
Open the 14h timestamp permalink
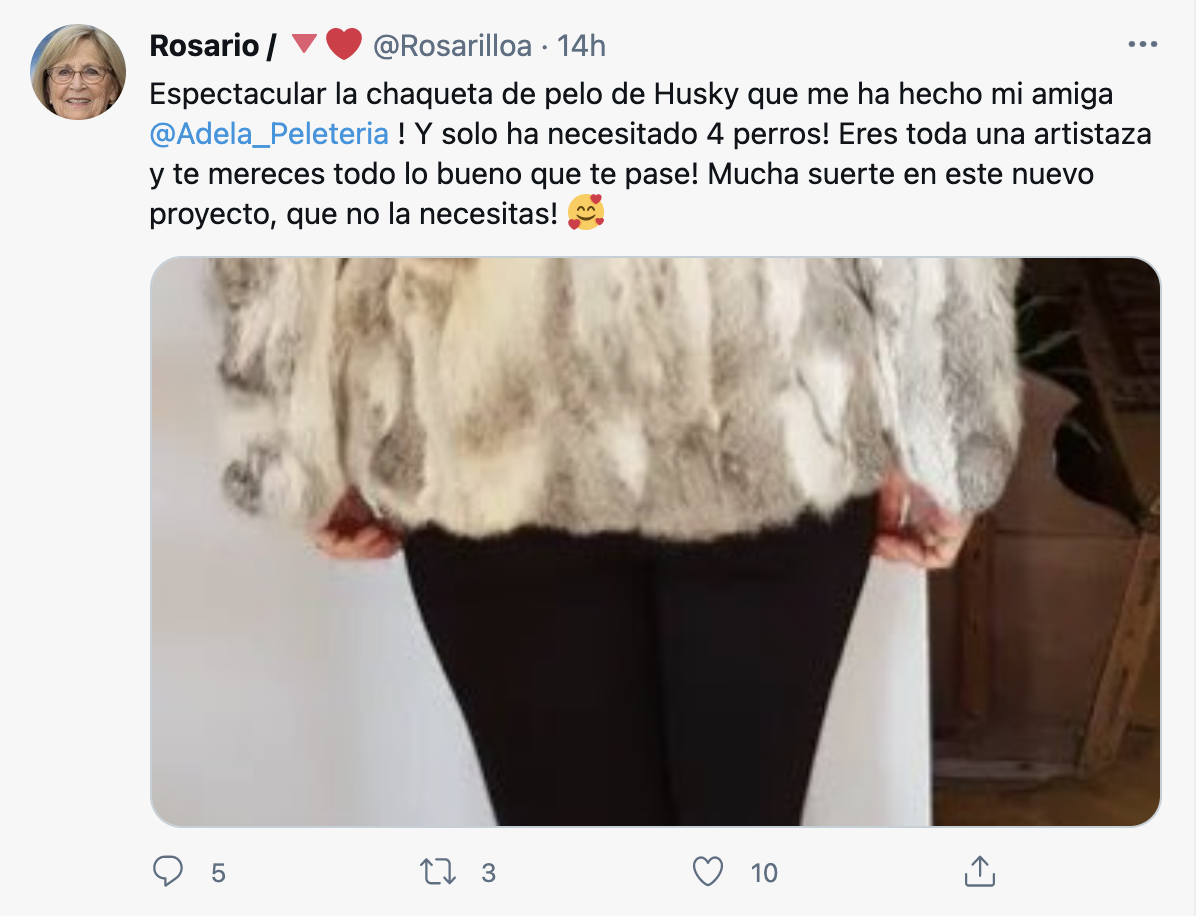pos(581,46)
